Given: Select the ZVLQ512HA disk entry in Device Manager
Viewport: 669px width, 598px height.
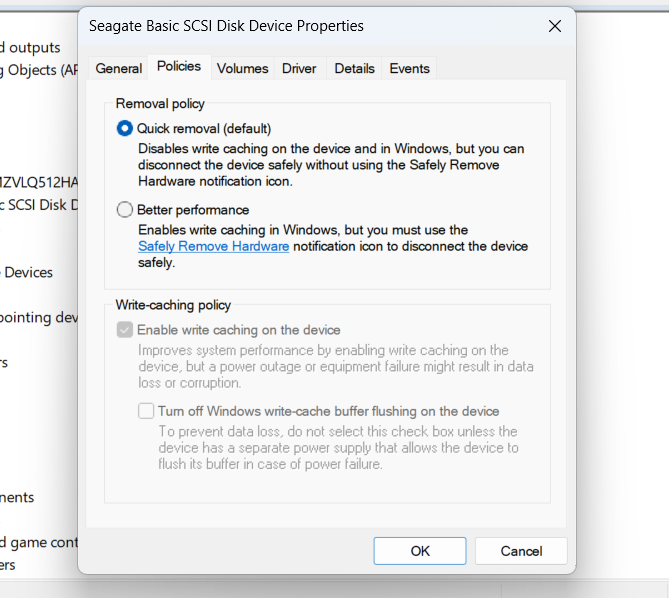Looking at the screenshot, I should [39, 183].
